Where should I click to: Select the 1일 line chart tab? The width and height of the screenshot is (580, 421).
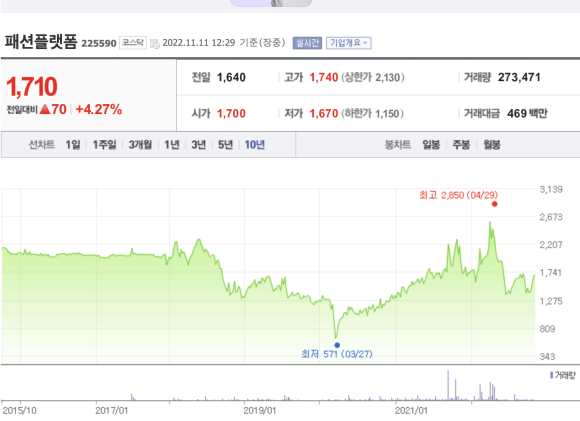(x=73, y=145)
